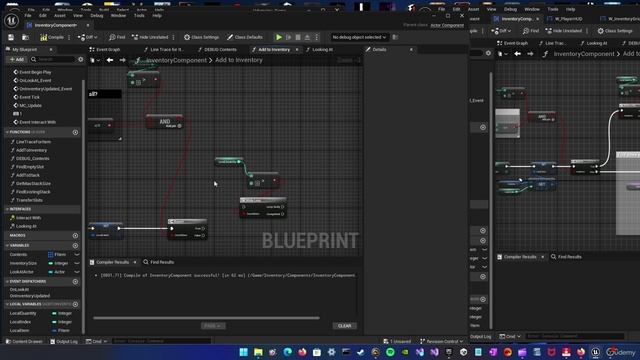The image size is (640, 360).
Task: Click the Unreal Engine logo icon
Action: (x=11, y=20)
